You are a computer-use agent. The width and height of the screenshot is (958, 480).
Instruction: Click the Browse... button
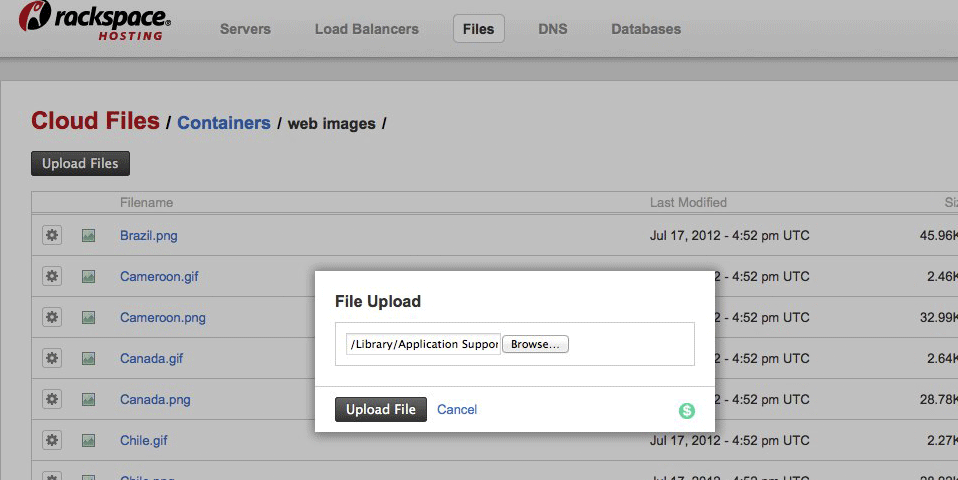535,344
